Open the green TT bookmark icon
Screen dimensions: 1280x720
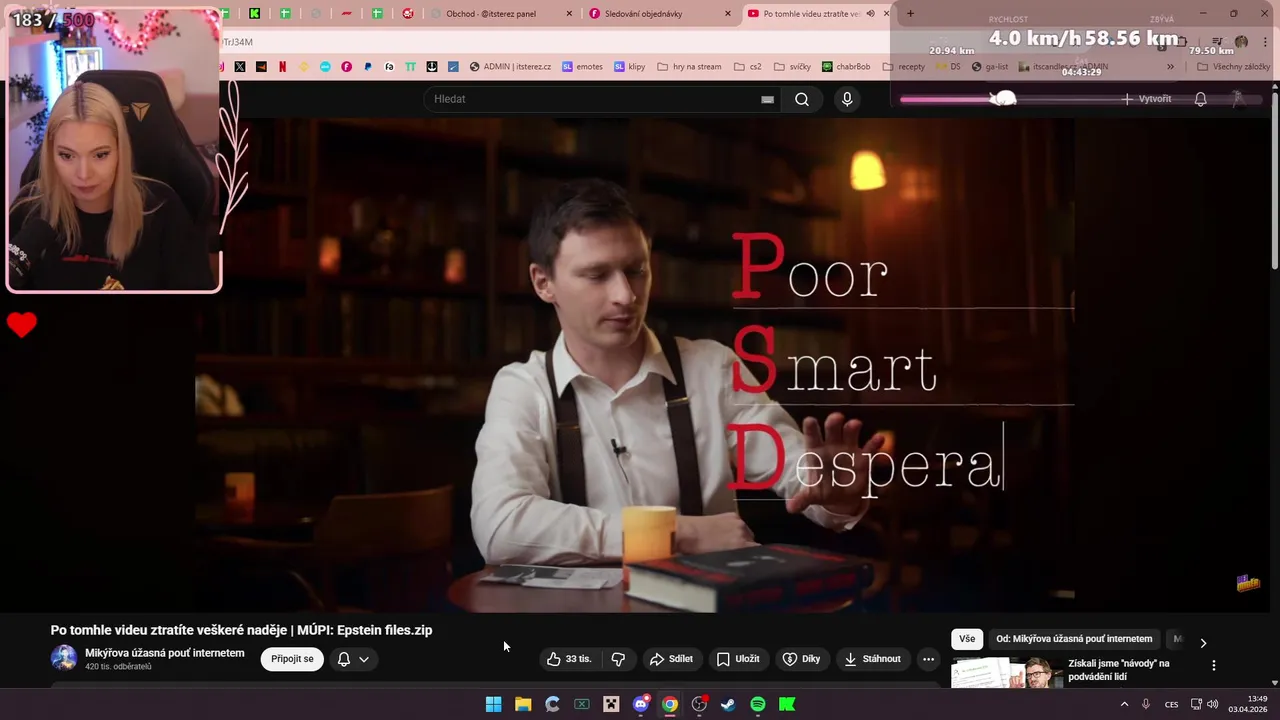(411, 67)
